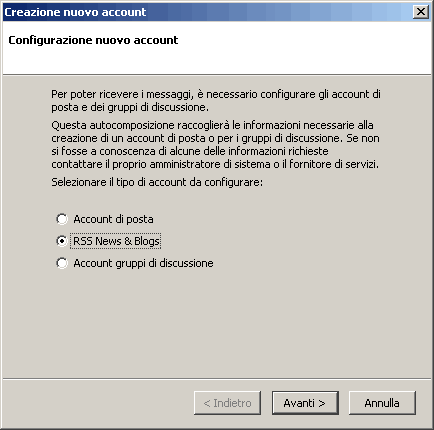Click the 'RSS News & Blogs' text label
Image resolution: width=434 pixels, height=430 pixels.
(116, 241)
